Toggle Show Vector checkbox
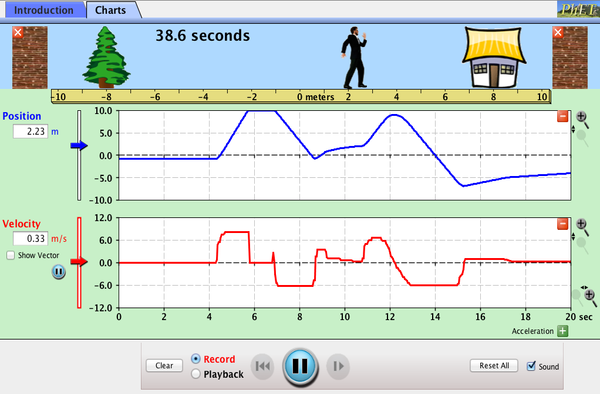 (11, 255)
